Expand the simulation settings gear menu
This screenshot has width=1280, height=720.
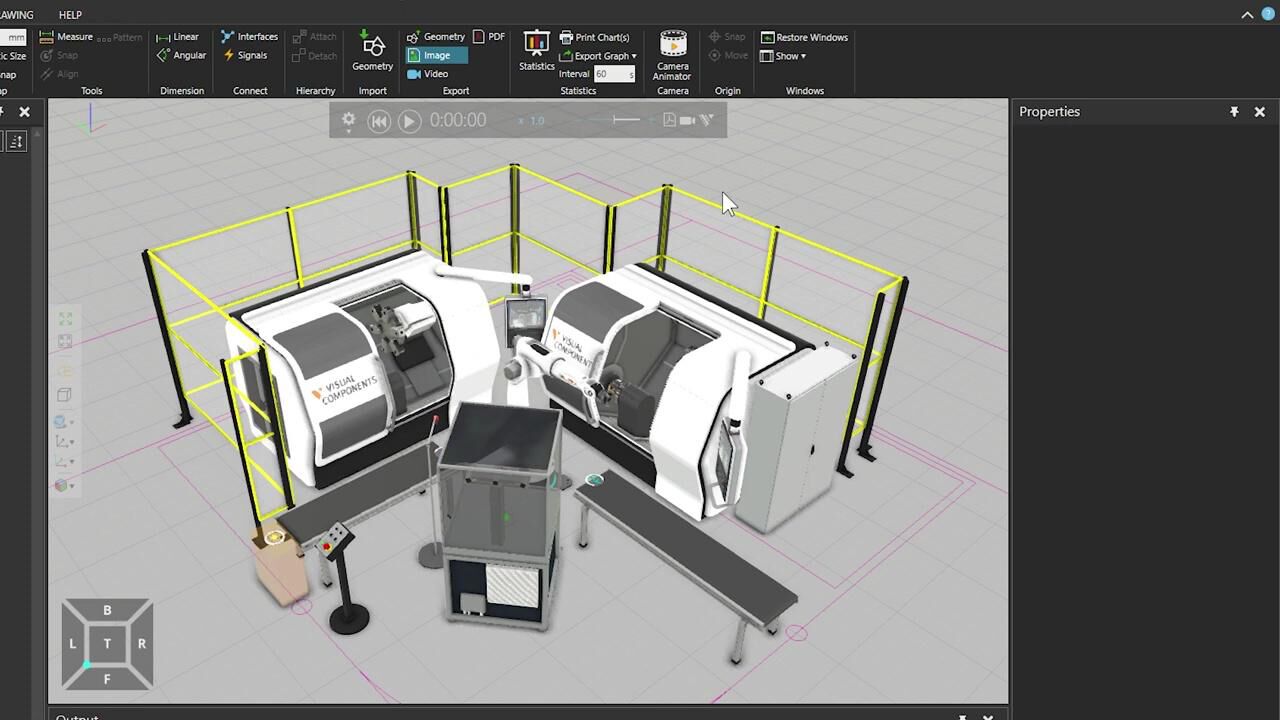coord(348,120)
